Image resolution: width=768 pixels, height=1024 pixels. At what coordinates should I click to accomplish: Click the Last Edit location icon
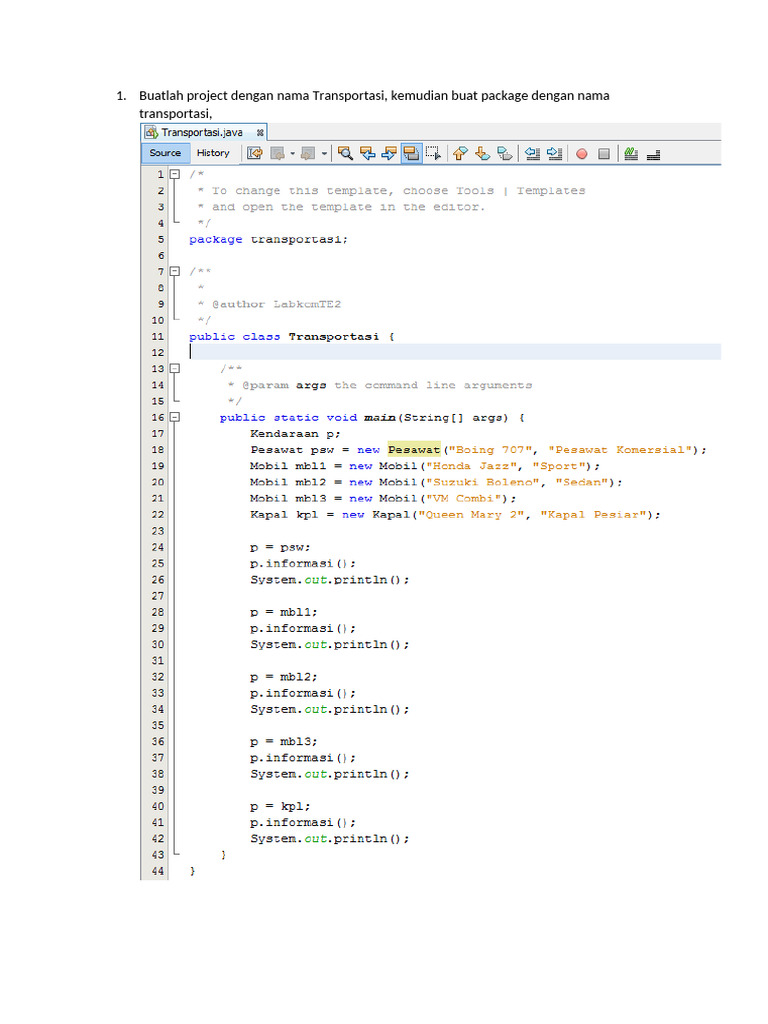[x=254, y=153]
